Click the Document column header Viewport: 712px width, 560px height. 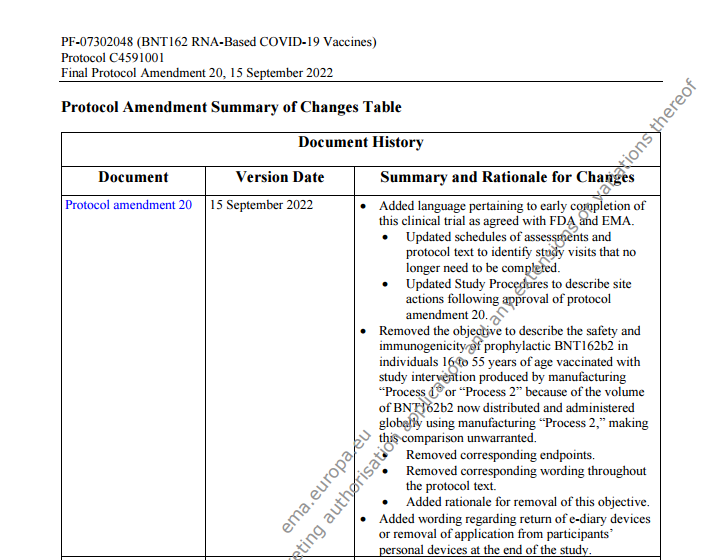133,177
